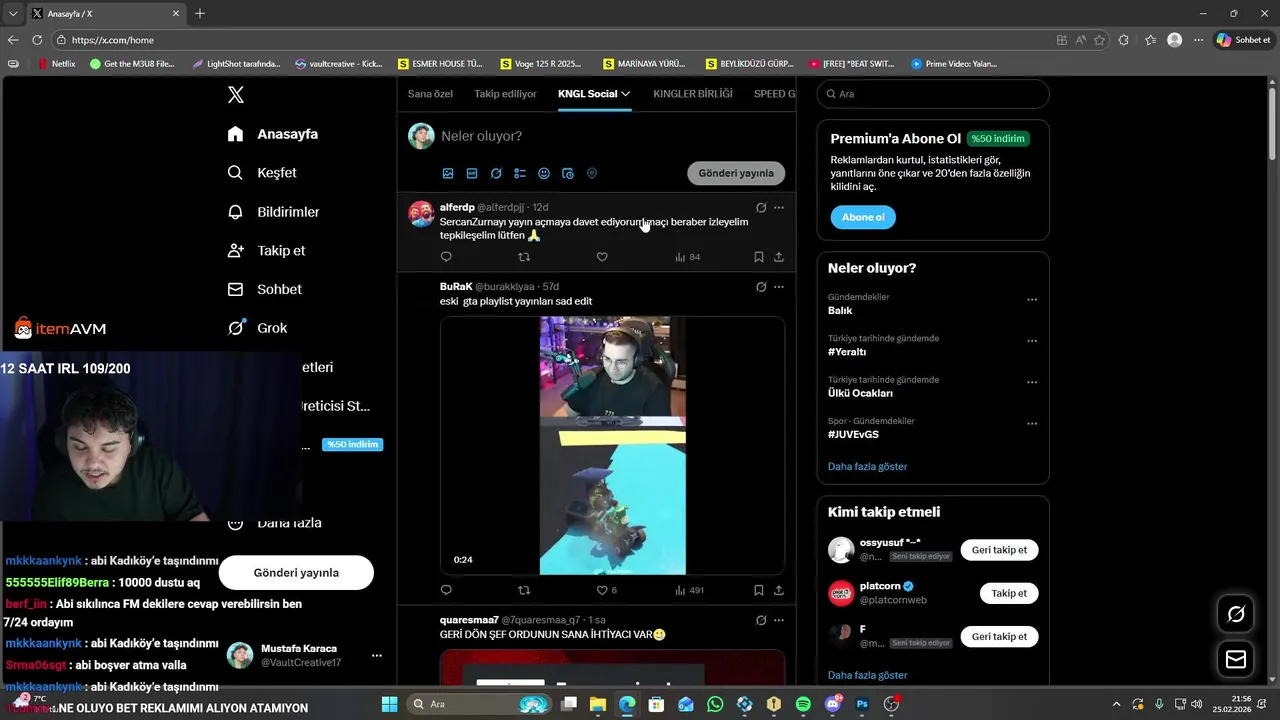
Task: Follow back user F
Action: (999, 636)
